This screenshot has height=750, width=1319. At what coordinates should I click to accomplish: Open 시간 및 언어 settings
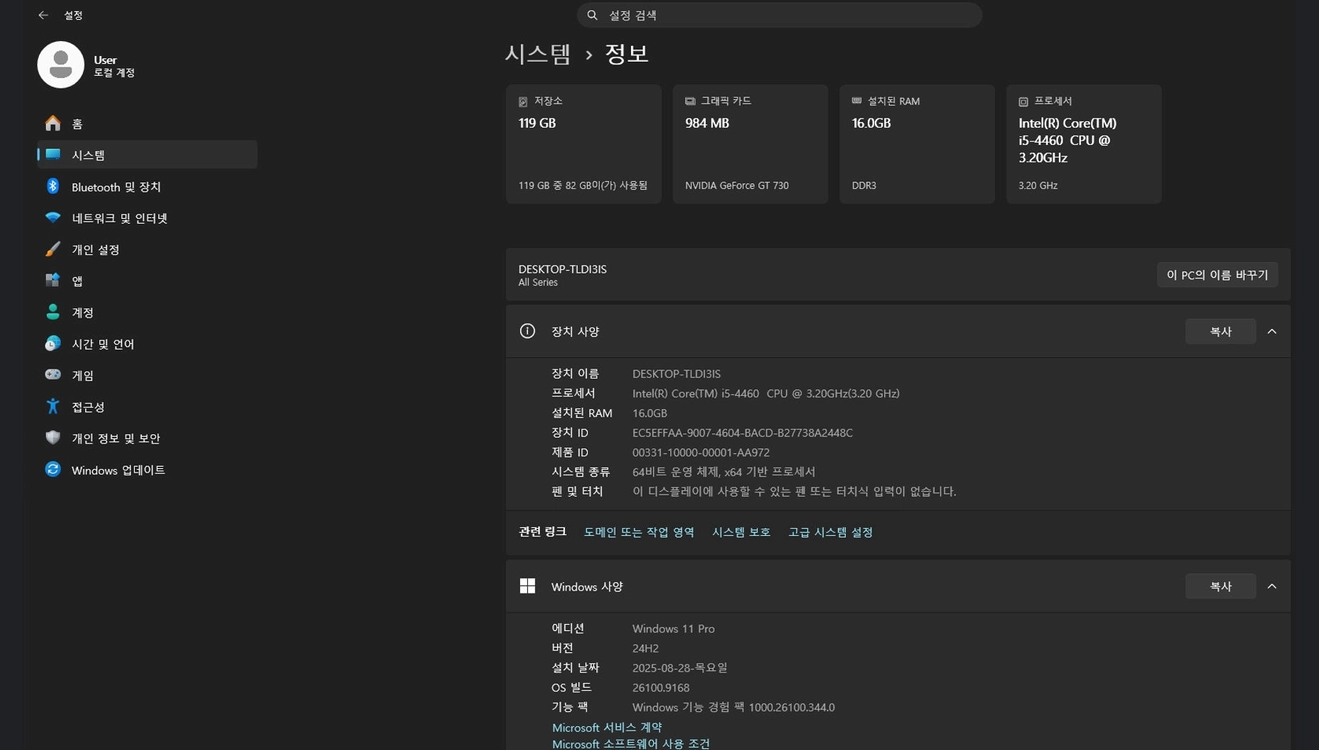(x=147, y=343)
